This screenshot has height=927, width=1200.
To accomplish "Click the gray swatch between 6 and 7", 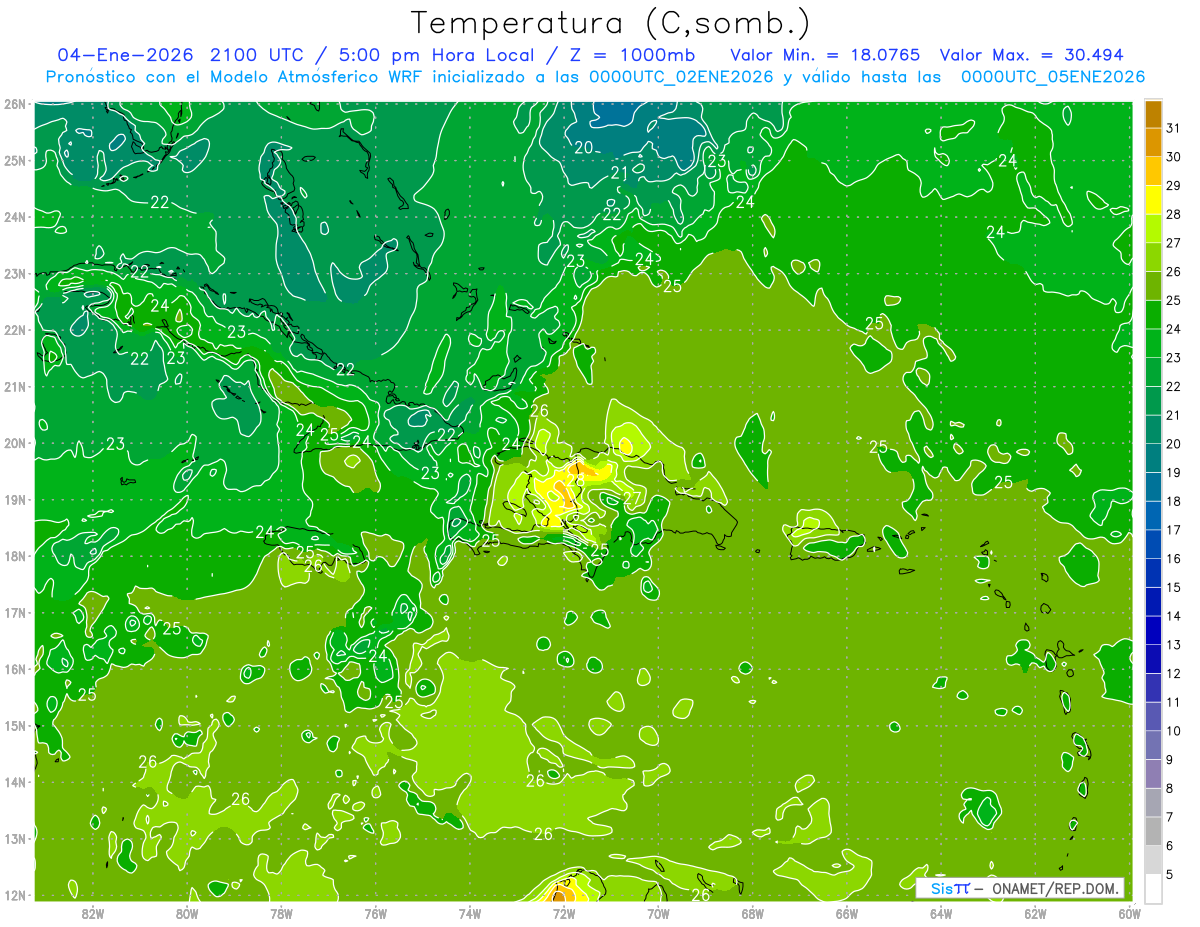I will click(1153, 831).
